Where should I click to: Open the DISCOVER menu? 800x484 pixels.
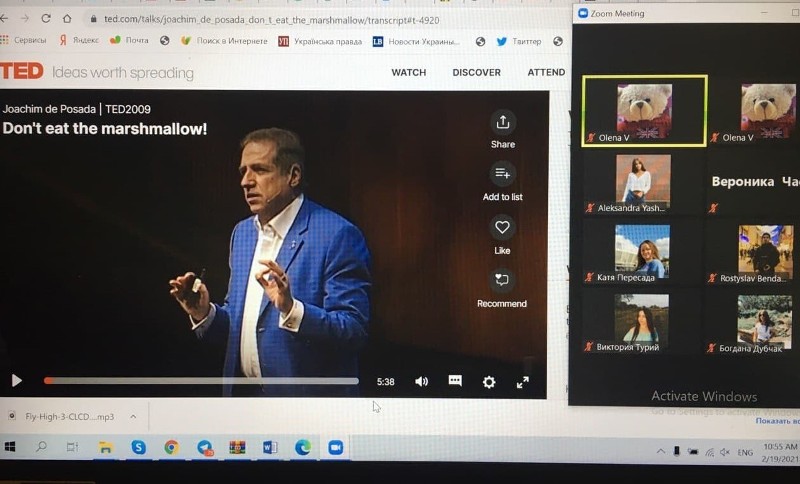pyautogui.click(x=477, y=72)
